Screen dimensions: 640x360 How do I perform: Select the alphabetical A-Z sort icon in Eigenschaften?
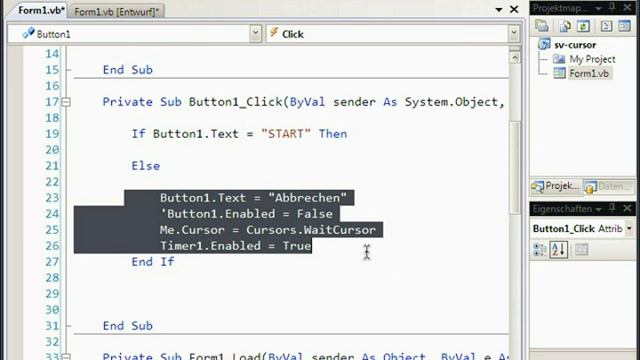558,249
